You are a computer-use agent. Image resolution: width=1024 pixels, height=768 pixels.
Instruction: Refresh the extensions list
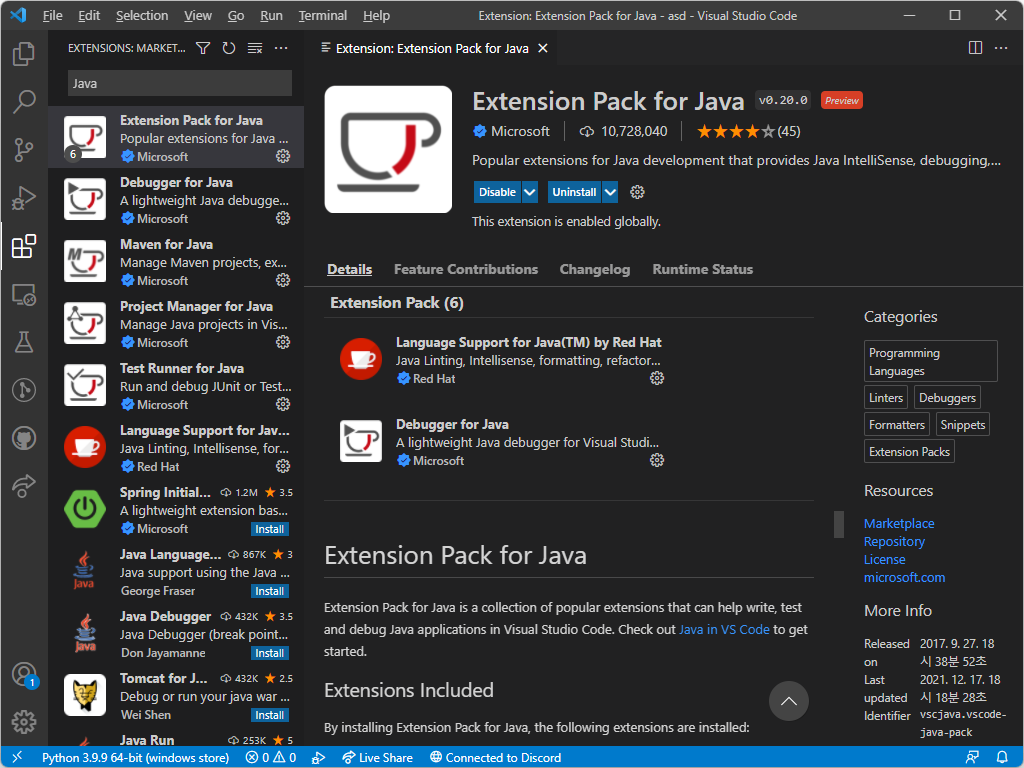point(229,48)
